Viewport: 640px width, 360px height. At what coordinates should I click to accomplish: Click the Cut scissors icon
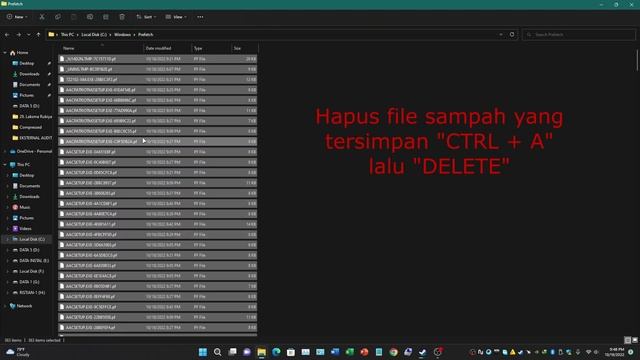pos(42,17)
